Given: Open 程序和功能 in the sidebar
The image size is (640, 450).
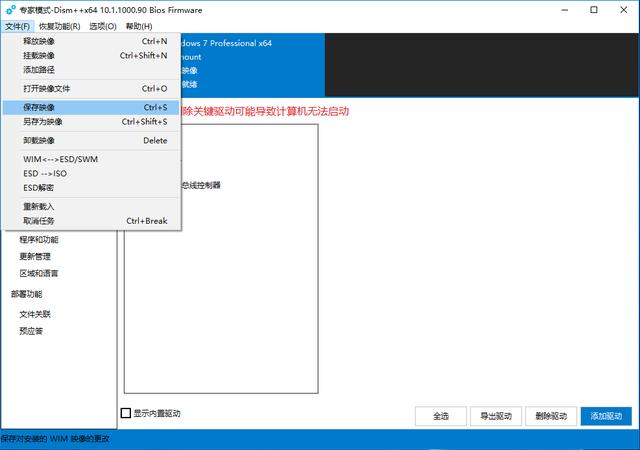Looking at the screenshot, I should pos(39,240).
